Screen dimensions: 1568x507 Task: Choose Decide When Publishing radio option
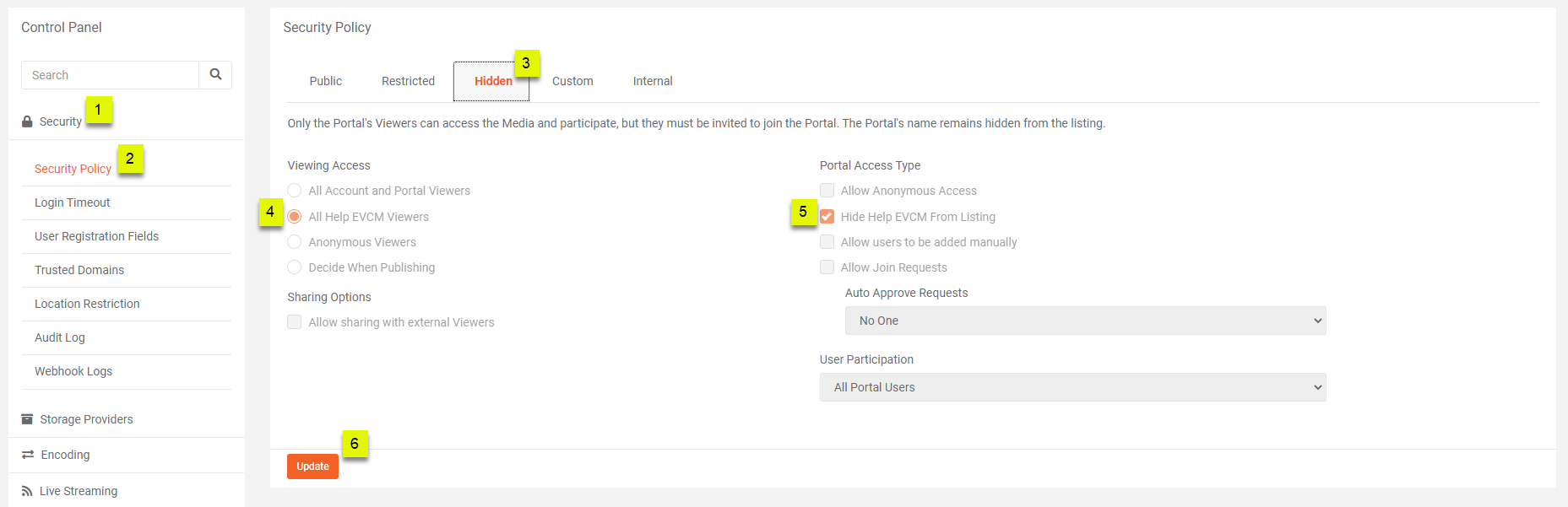(295, 267)
